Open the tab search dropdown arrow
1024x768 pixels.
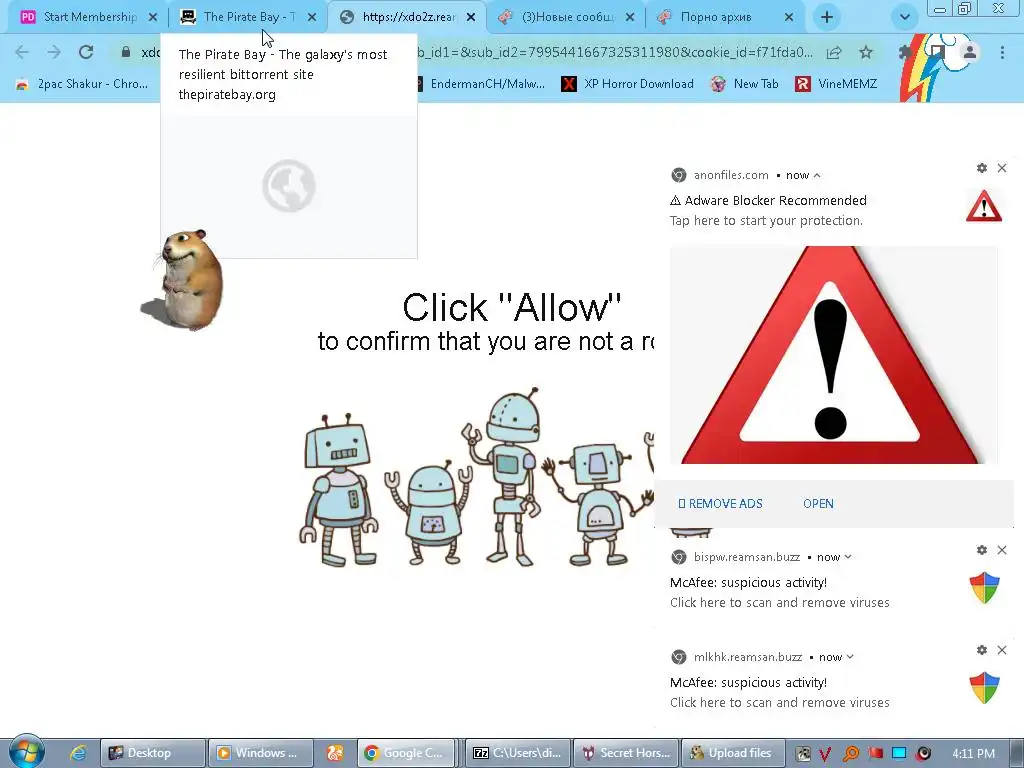(x=904, y=18)
